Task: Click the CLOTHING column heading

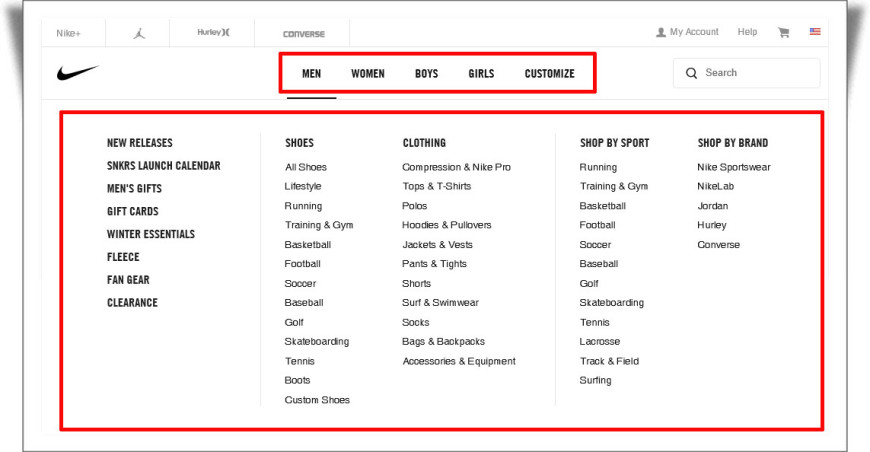Action: 424,143
